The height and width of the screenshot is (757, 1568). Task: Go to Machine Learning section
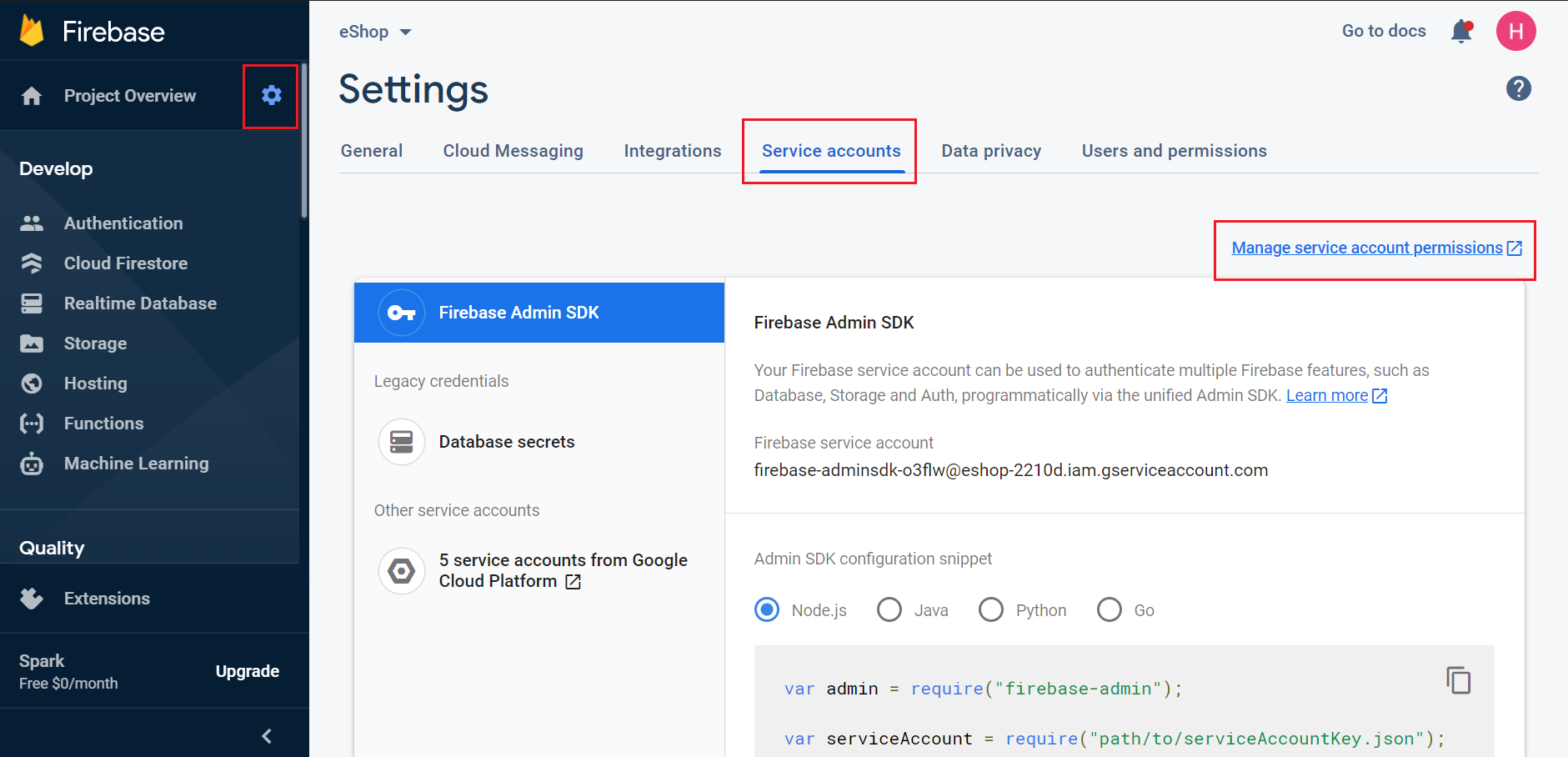pos(136,464)
